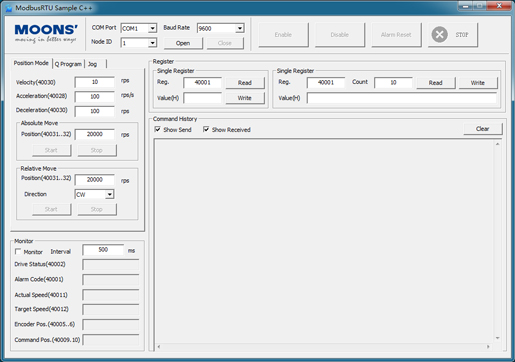Image resolution: width=515 pixels, height=362 pixels.
Task: Toggle the Show Received checkbox
Action: point(206,129)
